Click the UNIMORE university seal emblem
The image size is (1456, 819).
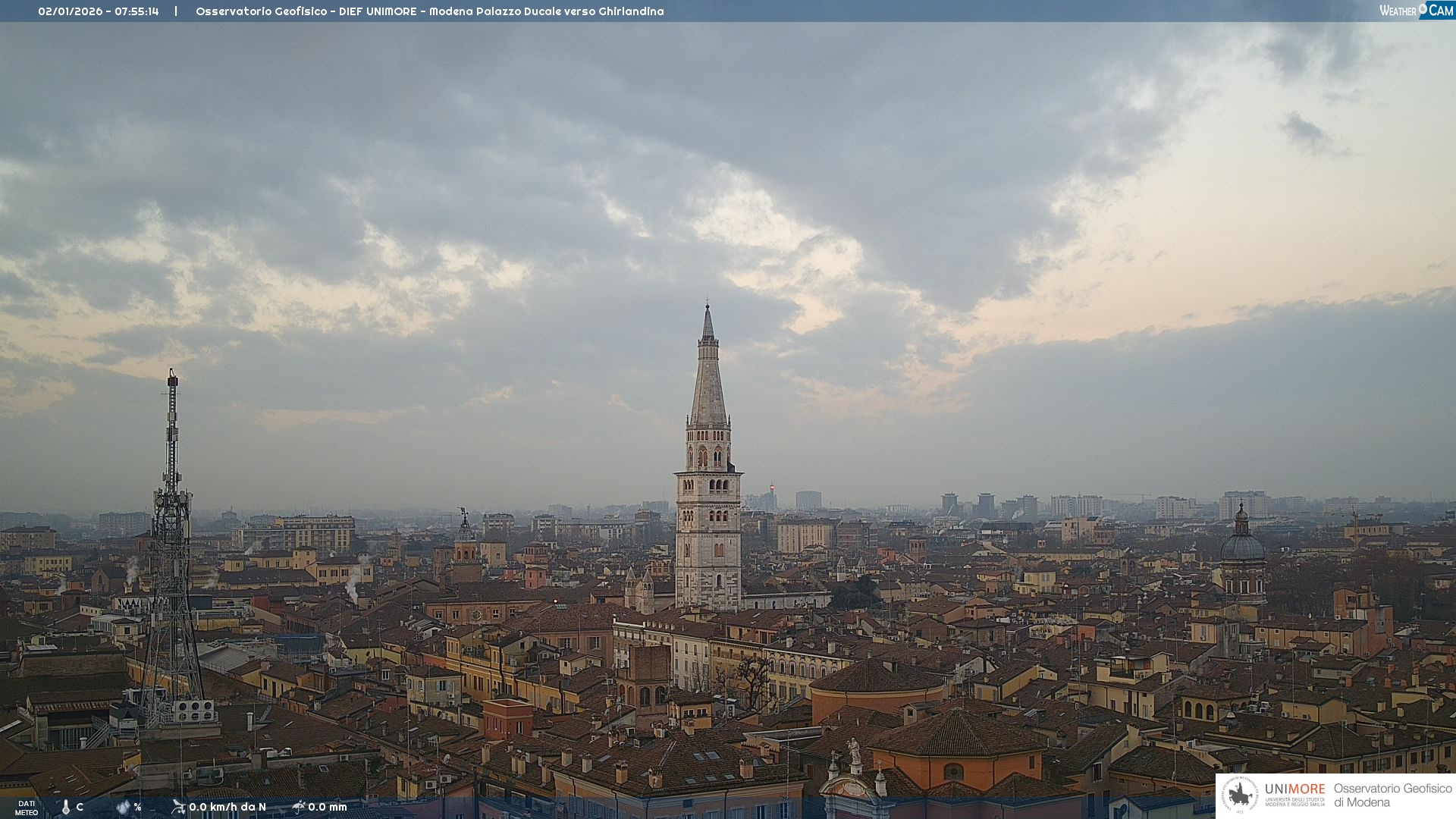(1241, 795)
